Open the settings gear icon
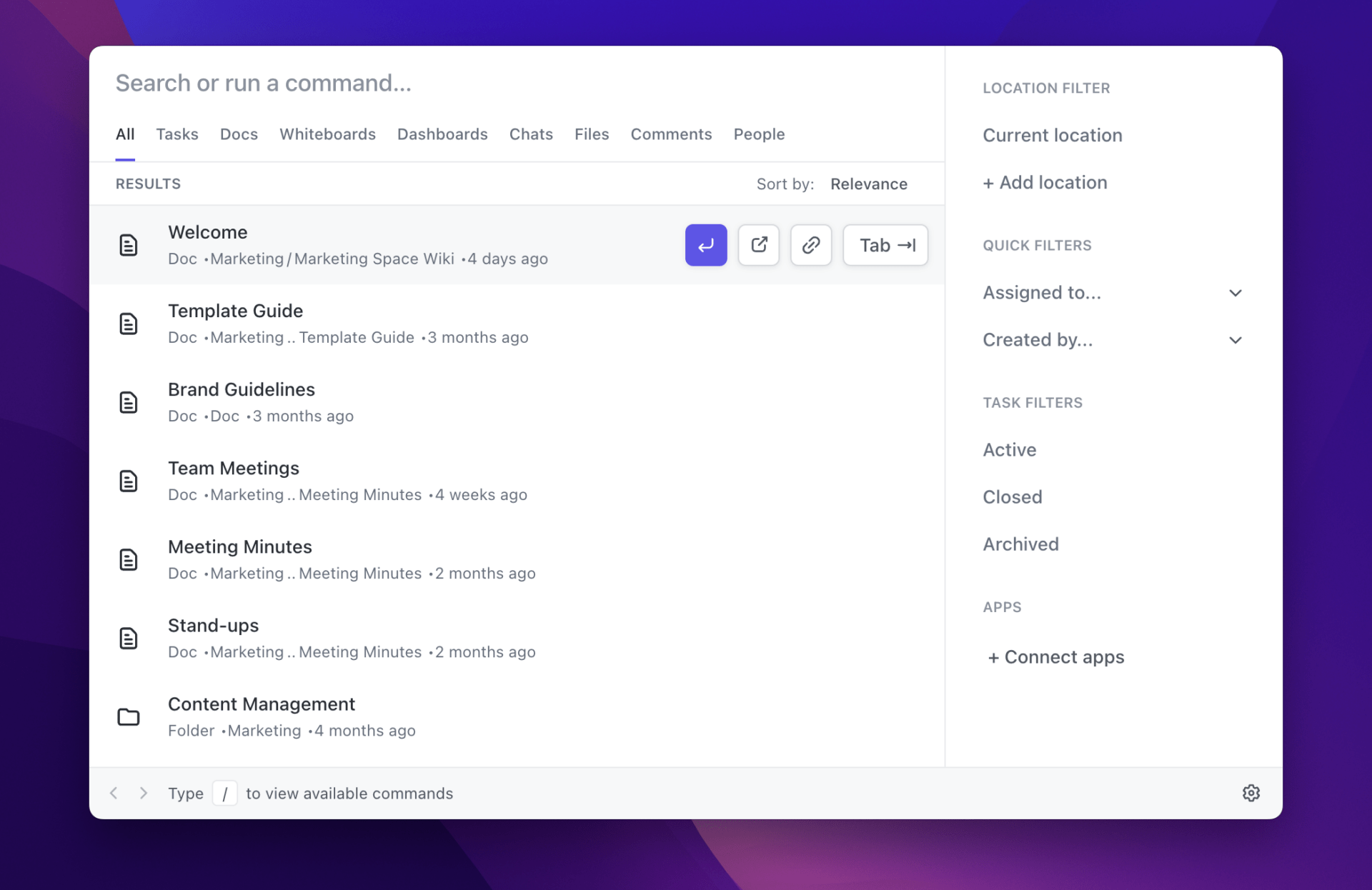Image resolution: width=1372 pixels, height=890 pixels. pos(1251,793)
